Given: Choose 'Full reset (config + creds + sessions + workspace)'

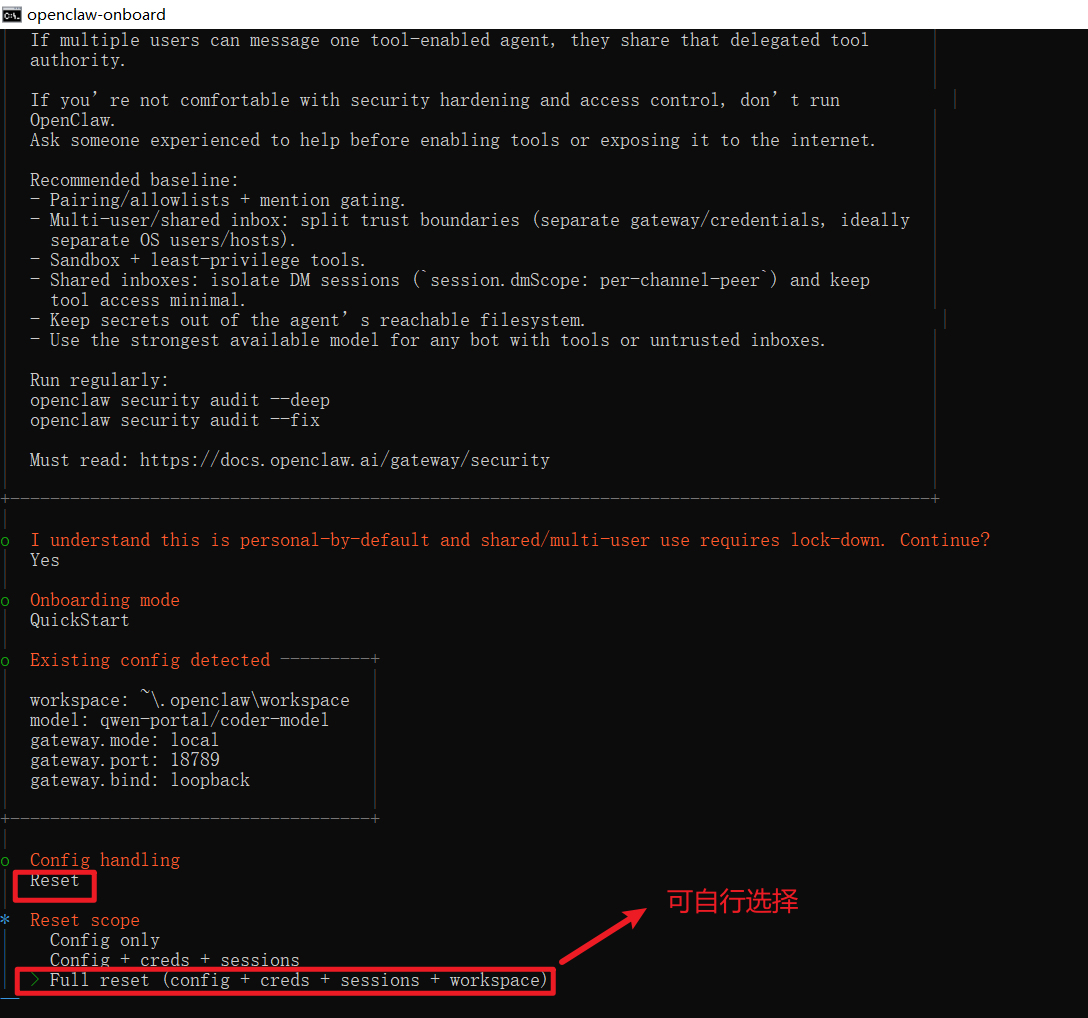Looking at the screenshot, I should [298, 981].
